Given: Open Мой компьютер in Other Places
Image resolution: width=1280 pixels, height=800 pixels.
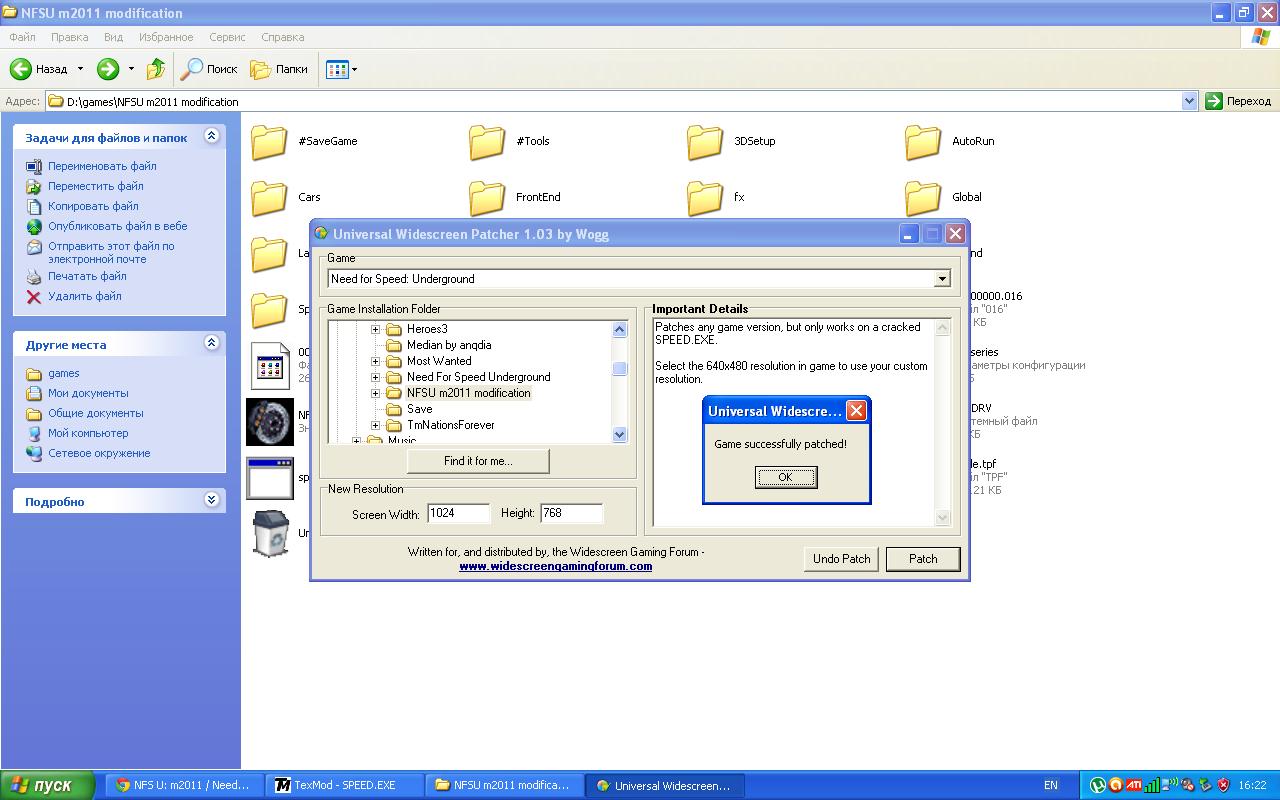Looking at the screenshot, I should click(x=88, y=433).
